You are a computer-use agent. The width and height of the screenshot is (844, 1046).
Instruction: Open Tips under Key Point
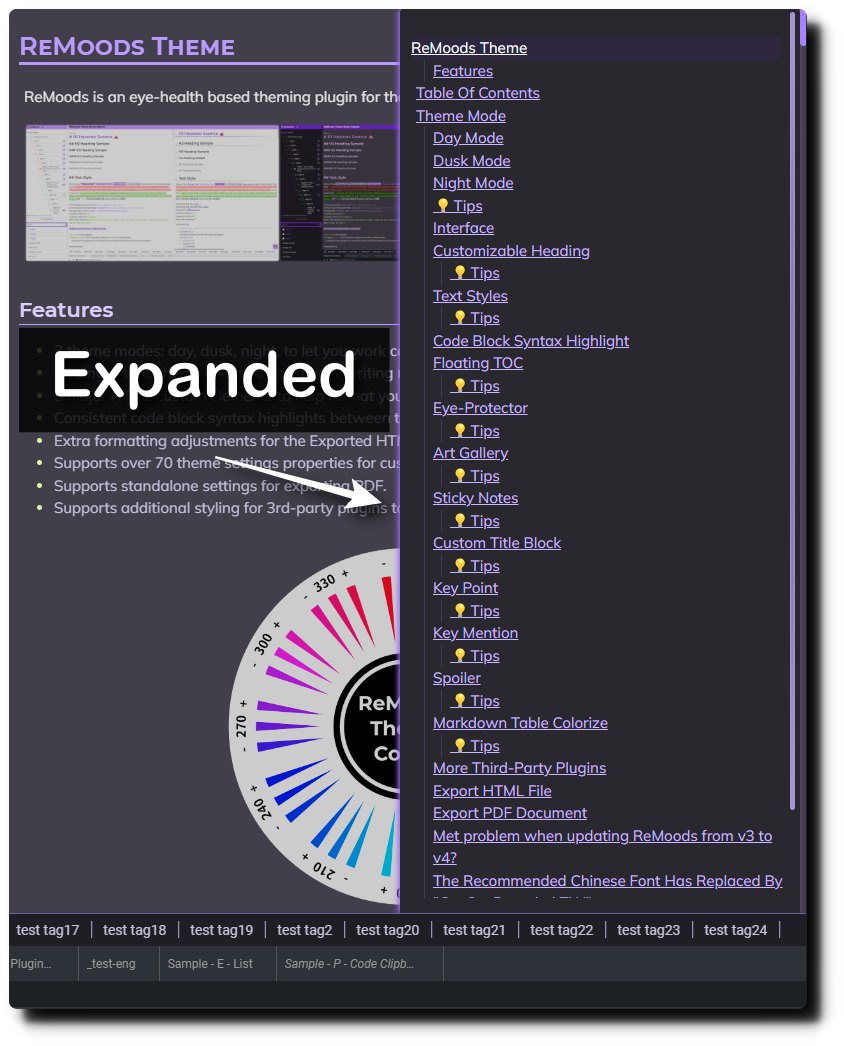475,611
